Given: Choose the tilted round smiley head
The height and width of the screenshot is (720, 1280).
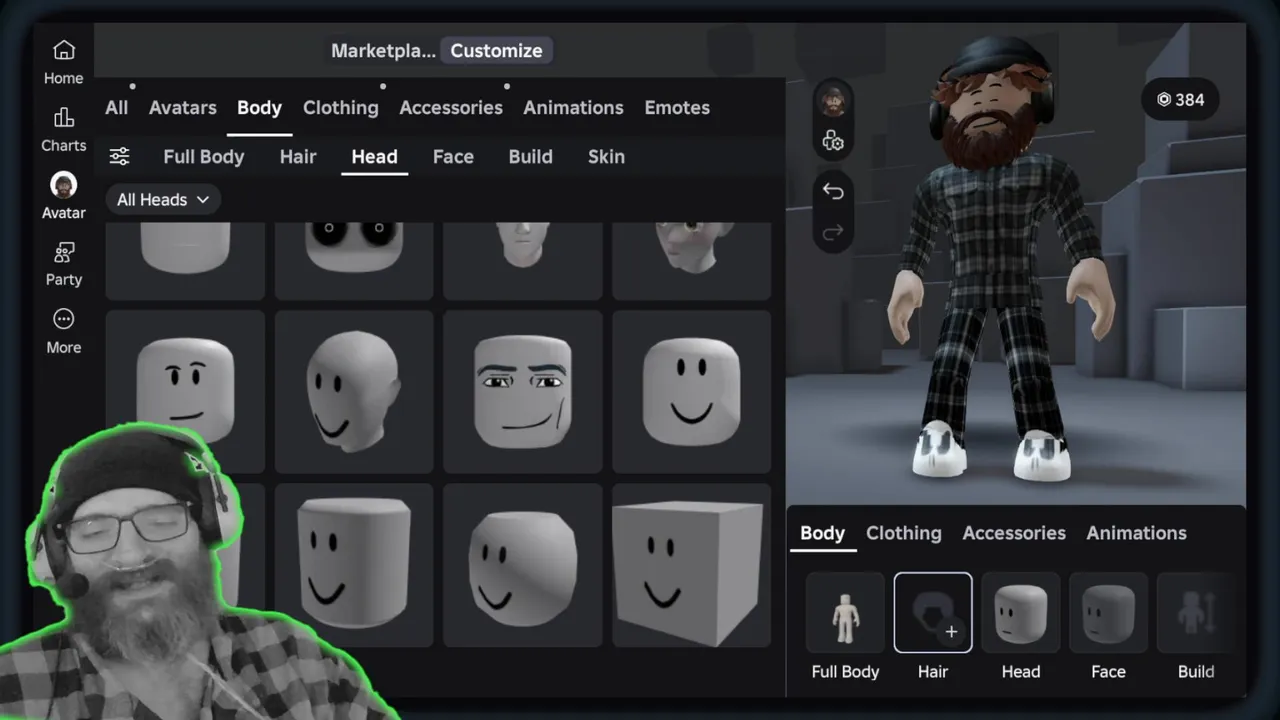Looking at the screenshot, I should (523, 565).
